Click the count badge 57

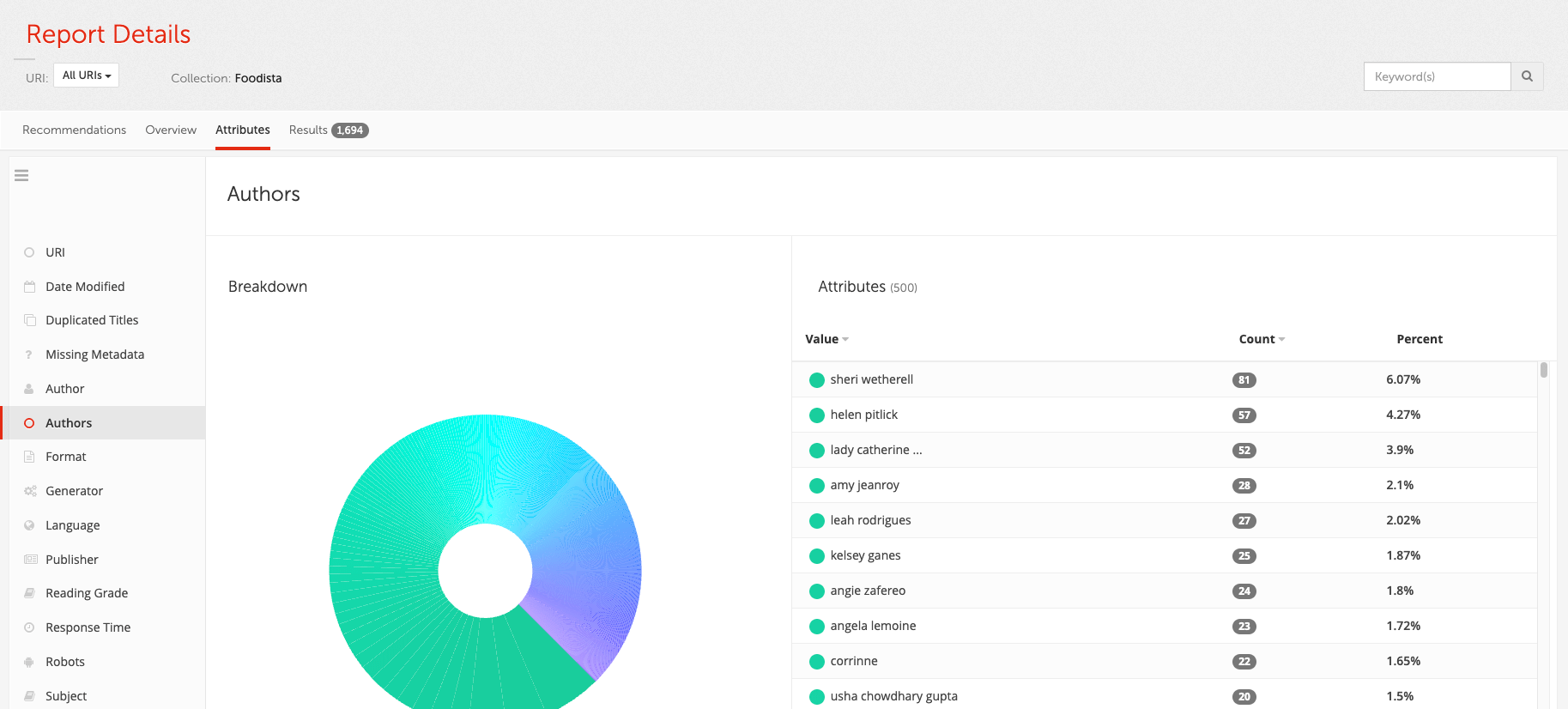(x=1244, y=415)
